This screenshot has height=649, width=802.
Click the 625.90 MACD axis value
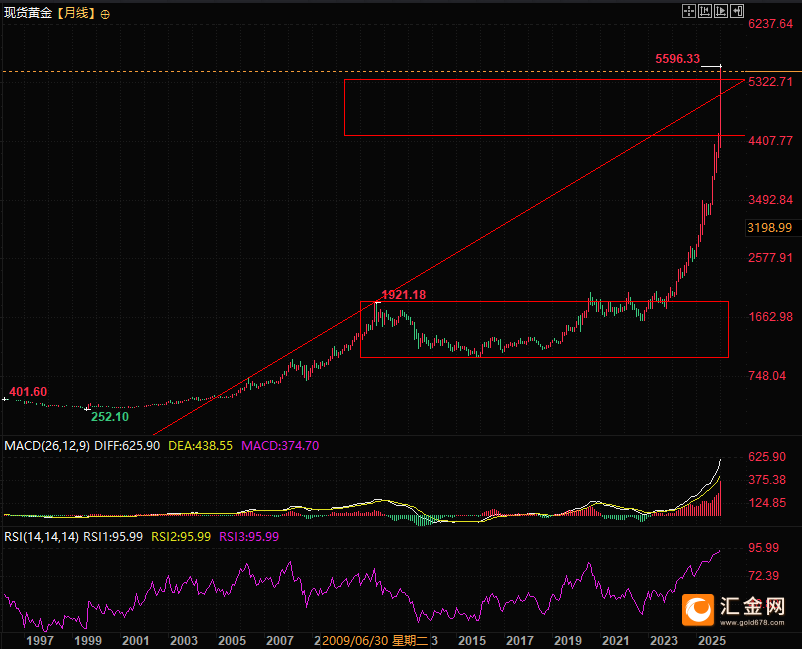pyautogui.click(x=767, y=457)
